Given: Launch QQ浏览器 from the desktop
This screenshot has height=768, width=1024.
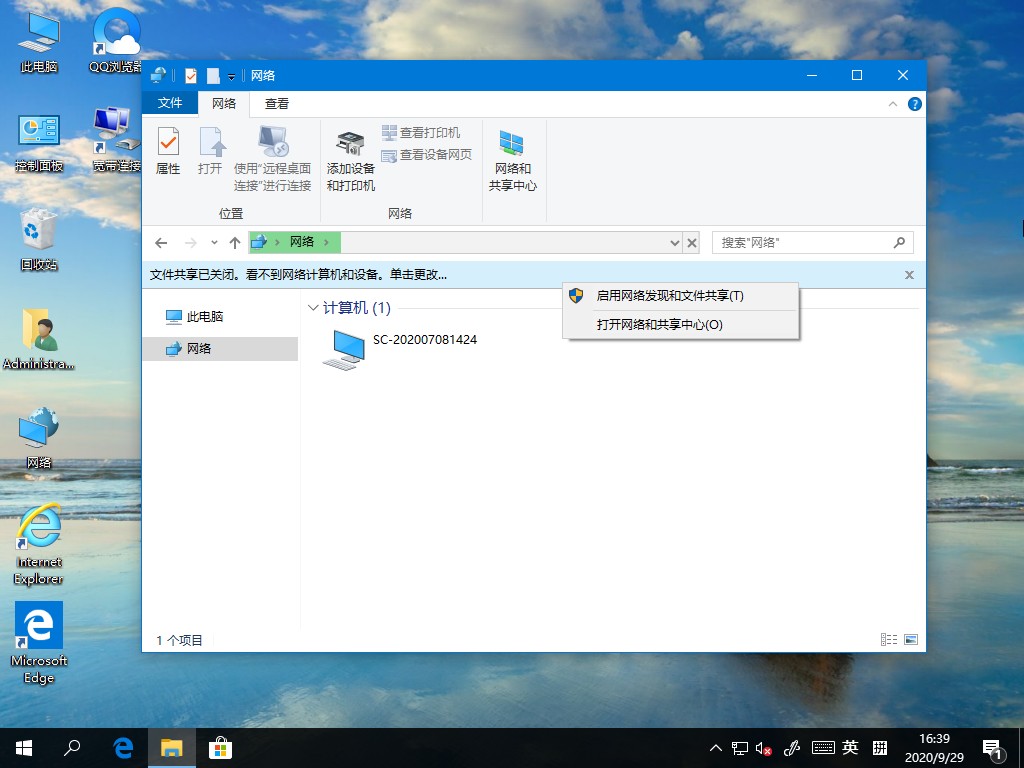Looking at the screenshot, I should tap(113, 30).
